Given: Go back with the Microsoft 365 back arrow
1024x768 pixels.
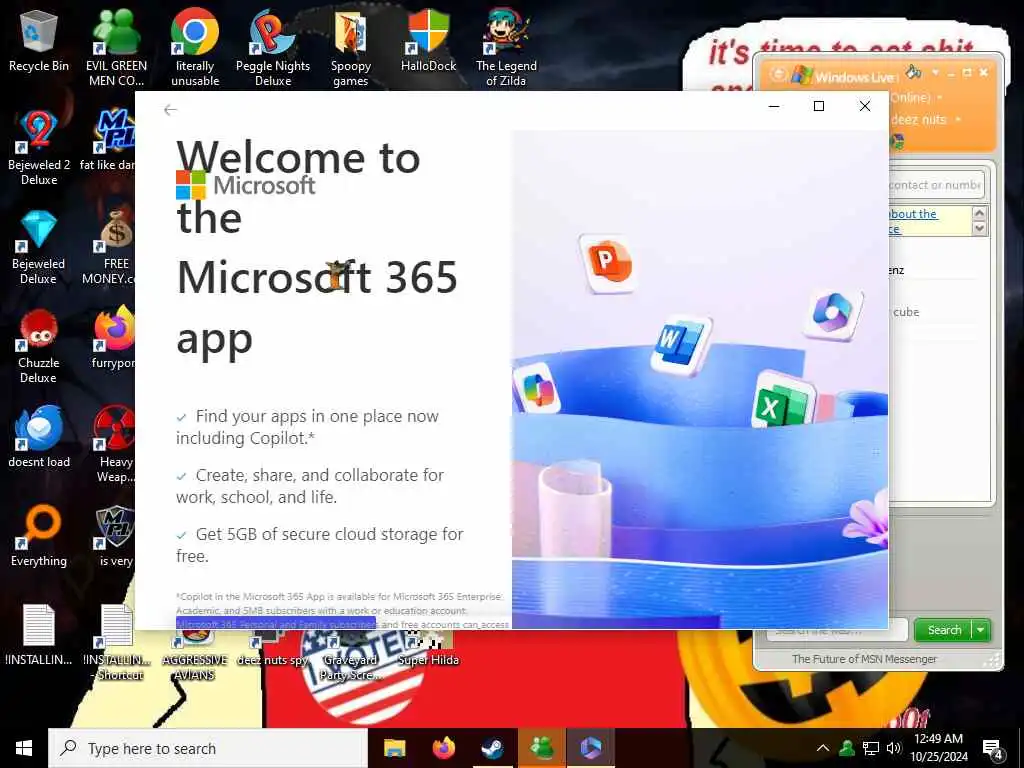Looking at the screenshot, I should point(170,110).
